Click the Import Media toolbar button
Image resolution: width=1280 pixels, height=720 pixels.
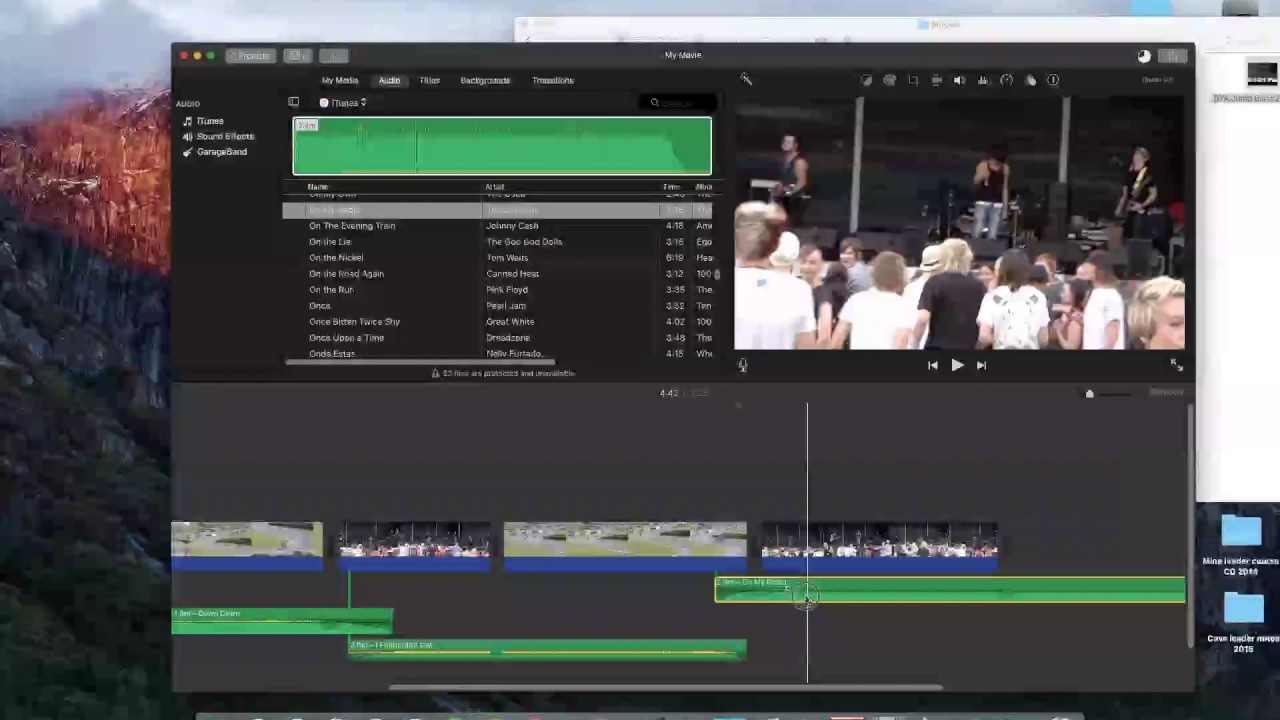tap(334, 56)
